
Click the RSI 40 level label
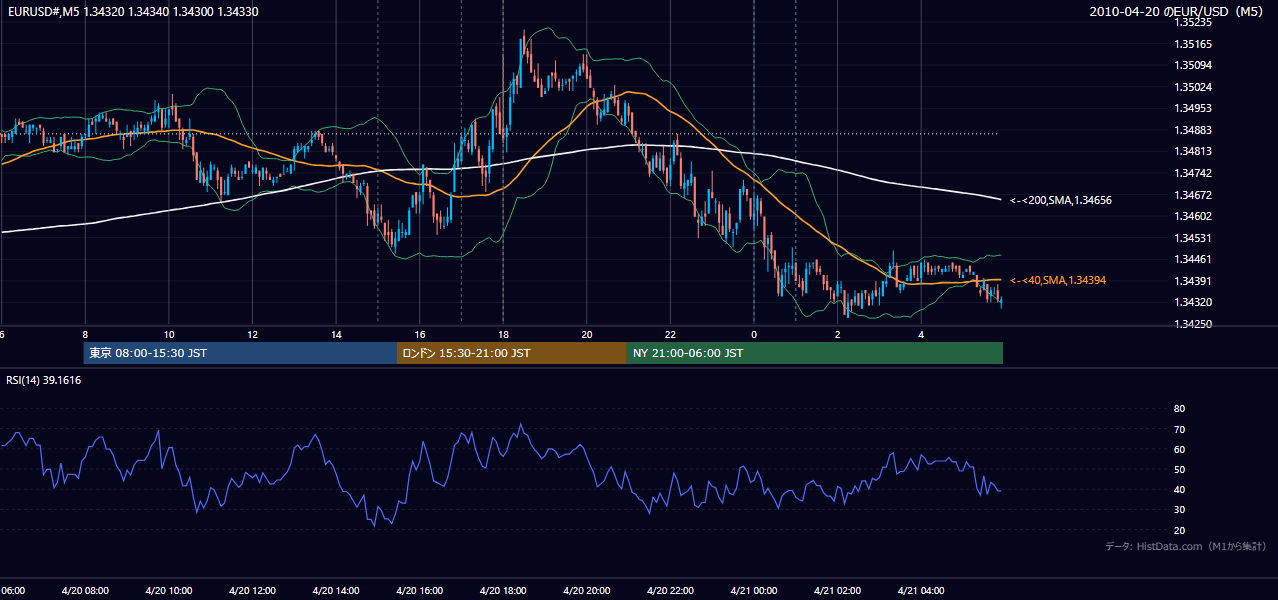1179,489
